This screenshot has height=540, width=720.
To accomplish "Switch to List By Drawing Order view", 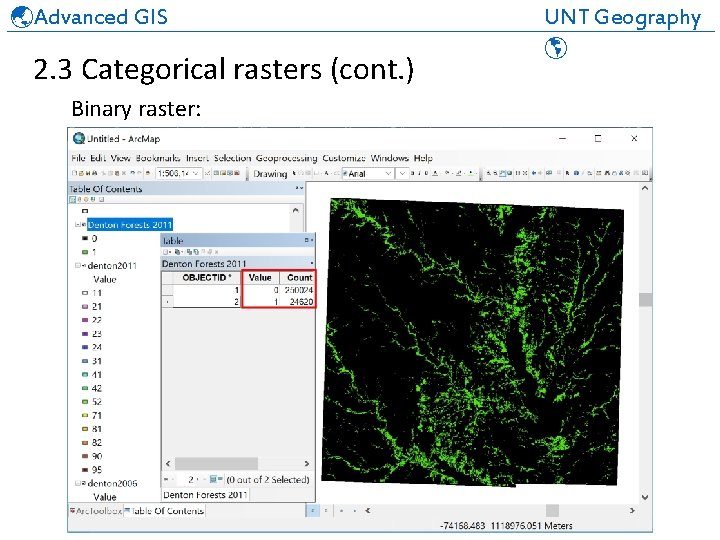I will 73,200.
